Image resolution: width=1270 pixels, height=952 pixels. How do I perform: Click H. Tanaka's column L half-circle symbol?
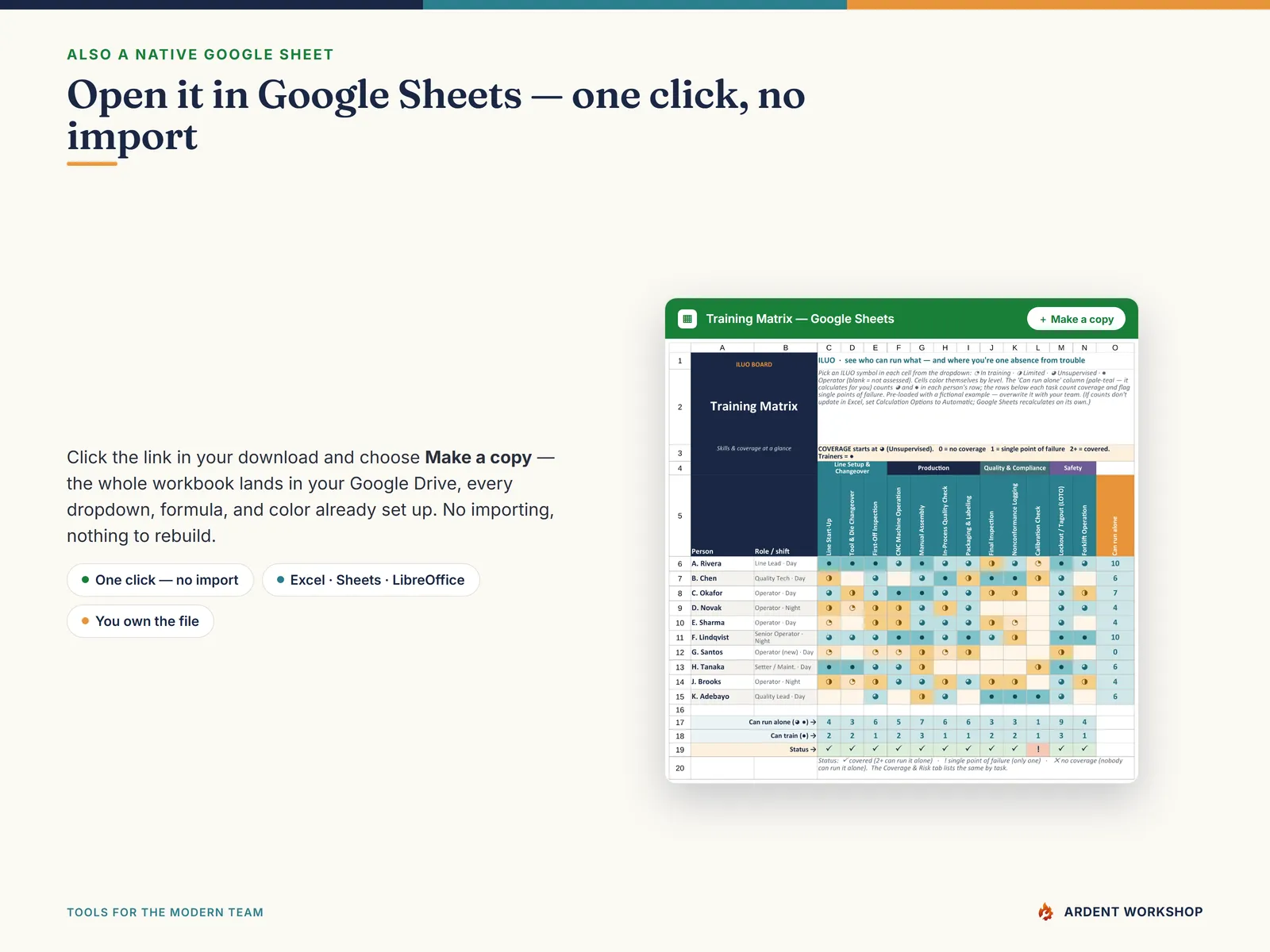coord(1037,667)
